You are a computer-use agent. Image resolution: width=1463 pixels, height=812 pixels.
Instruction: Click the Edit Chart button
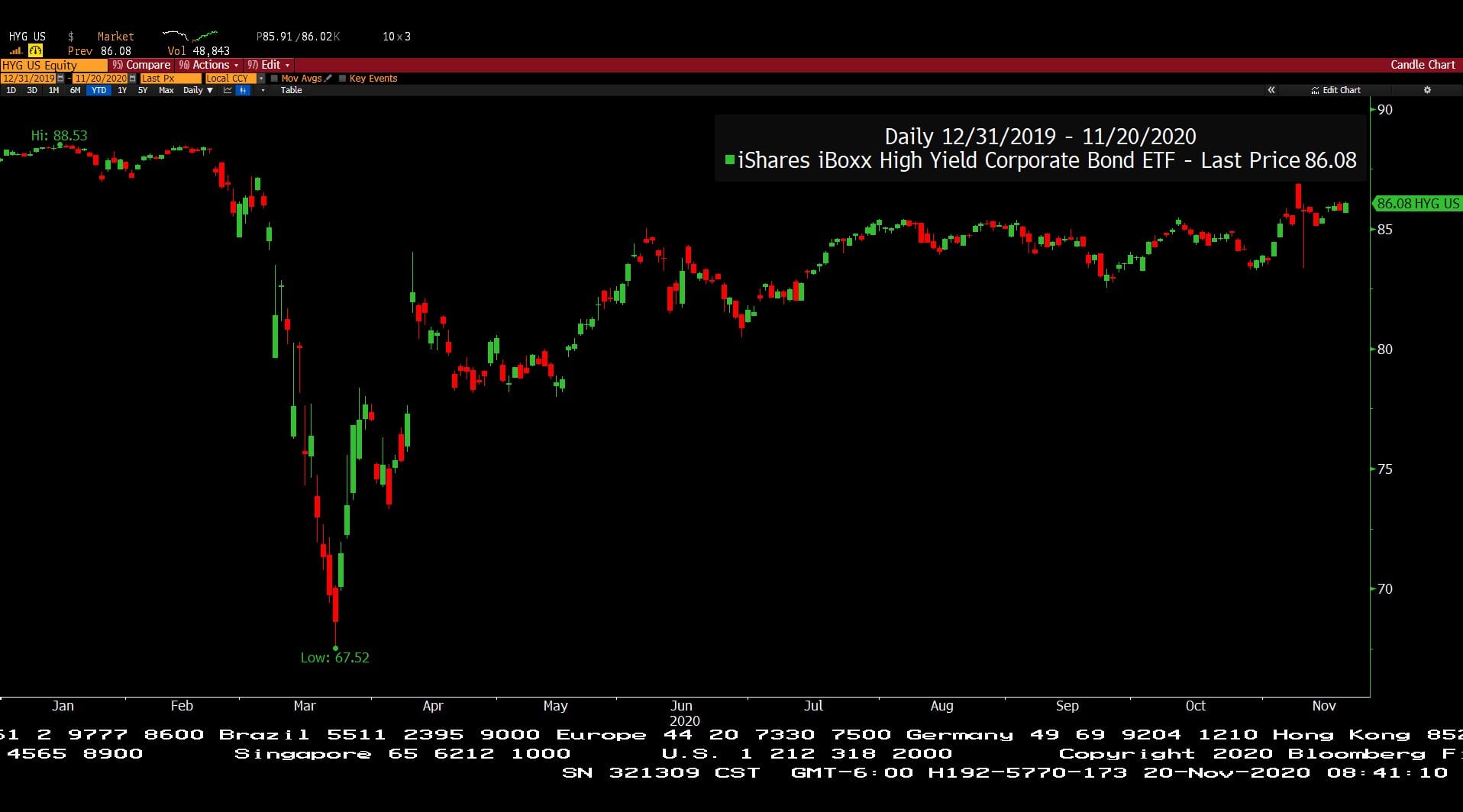(1336, 90)
